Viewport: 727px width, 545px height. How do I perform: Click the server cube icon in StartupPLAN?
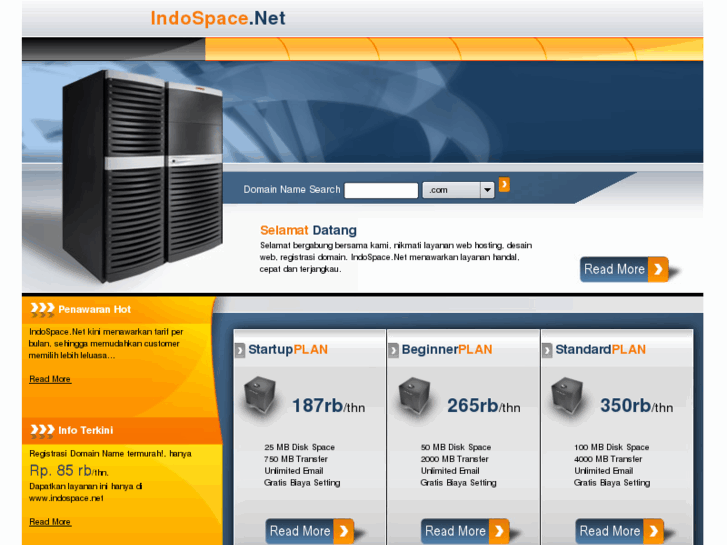click(x=260, y=394)
